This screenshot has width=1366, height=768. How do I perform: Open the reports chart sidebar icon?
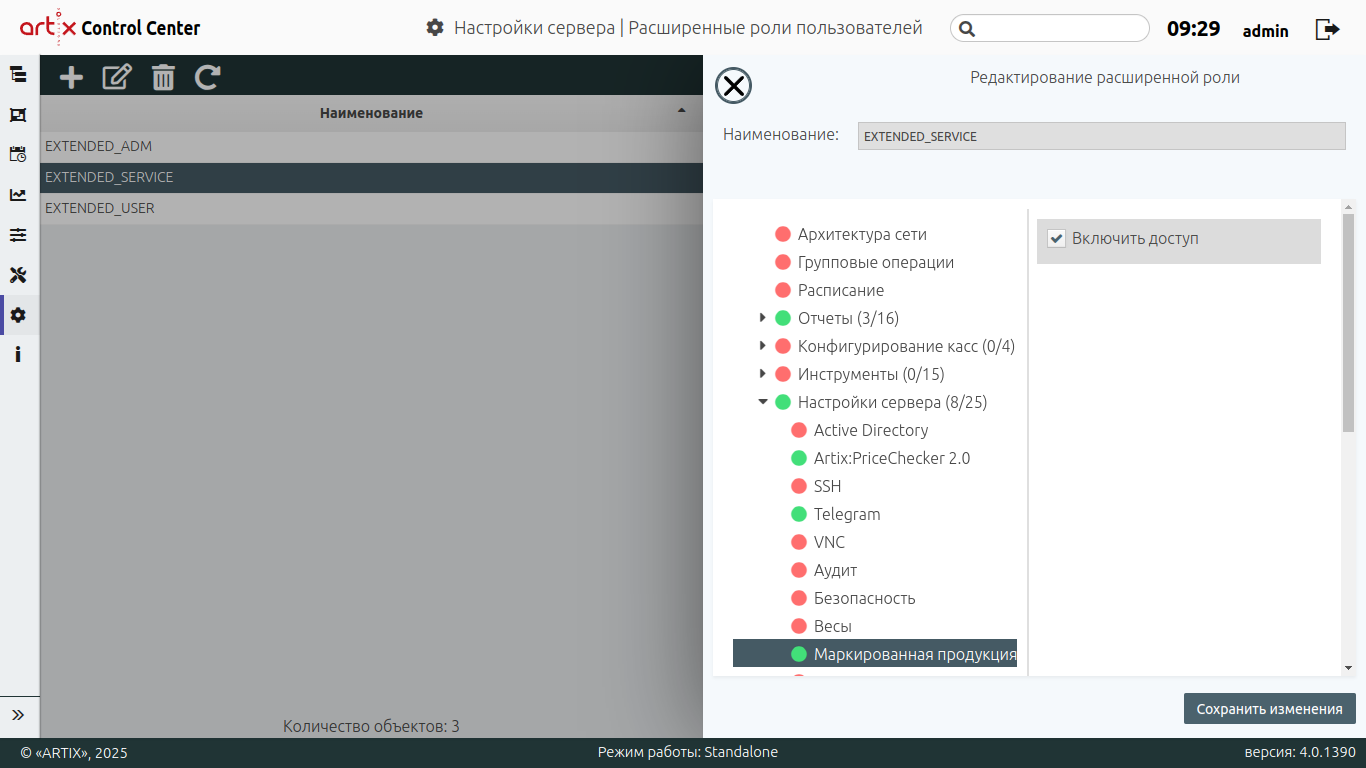pyautogui.click(x=18, y=195)
